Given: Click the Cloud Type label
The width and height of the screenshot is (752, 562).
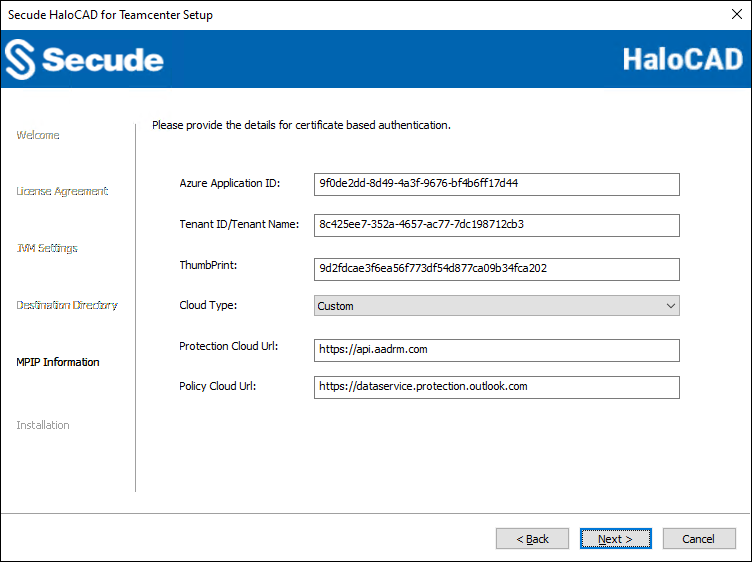Looking at the screenshot, I should coord(208,305).
